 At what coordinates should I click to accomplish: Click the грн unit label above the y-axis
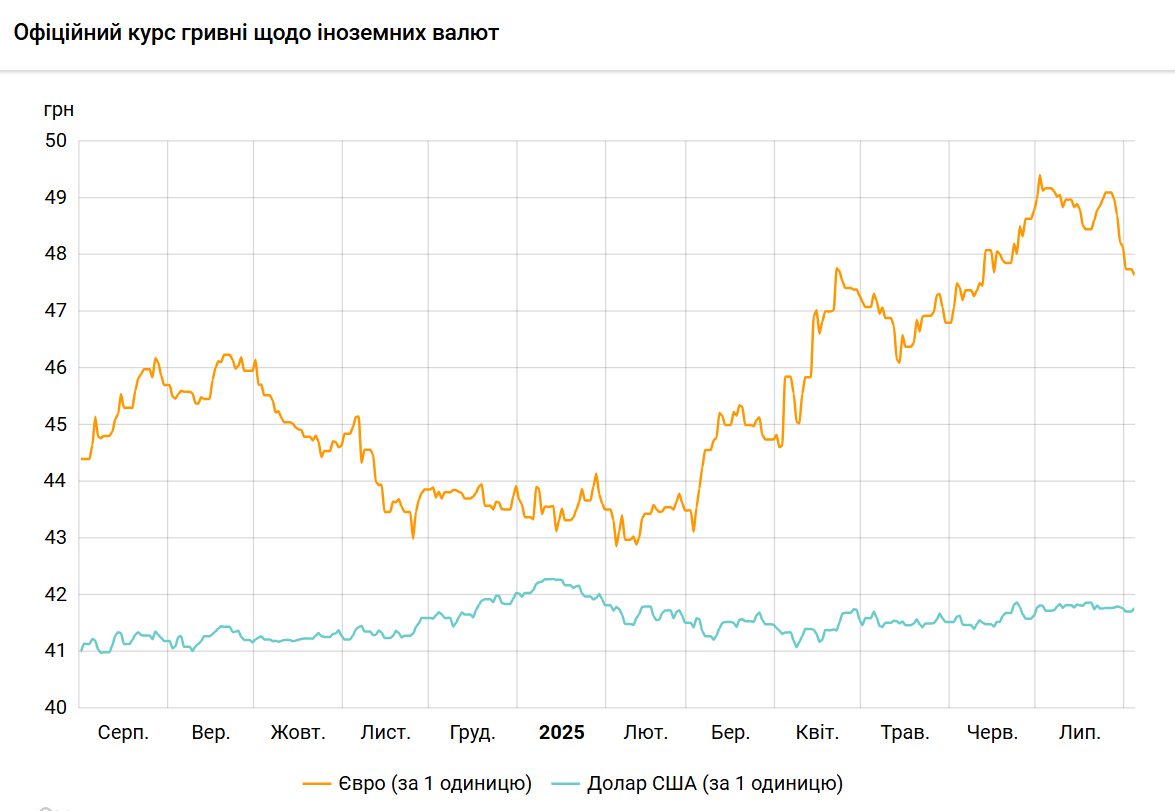[59, 108]
